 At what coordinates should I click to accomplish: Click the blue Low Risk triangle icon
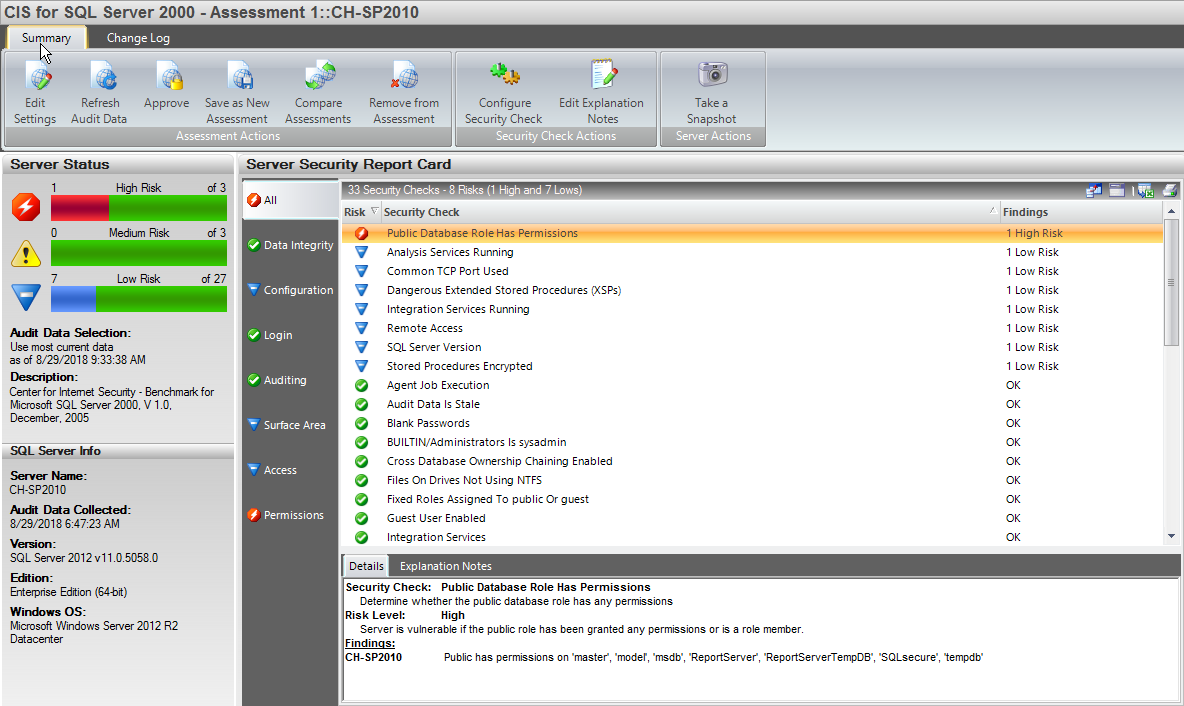[x=26, y=297]
